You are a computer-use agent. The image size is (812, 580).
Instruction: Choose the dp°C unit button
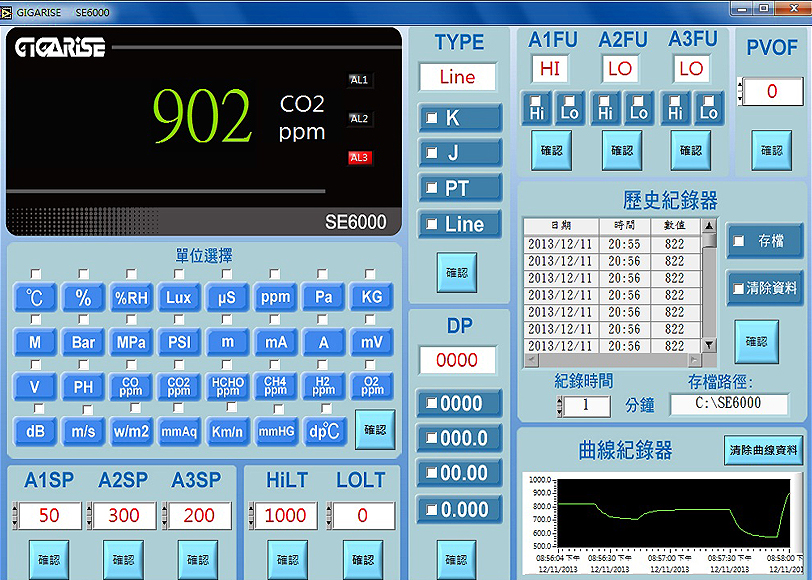click(323, 431)
